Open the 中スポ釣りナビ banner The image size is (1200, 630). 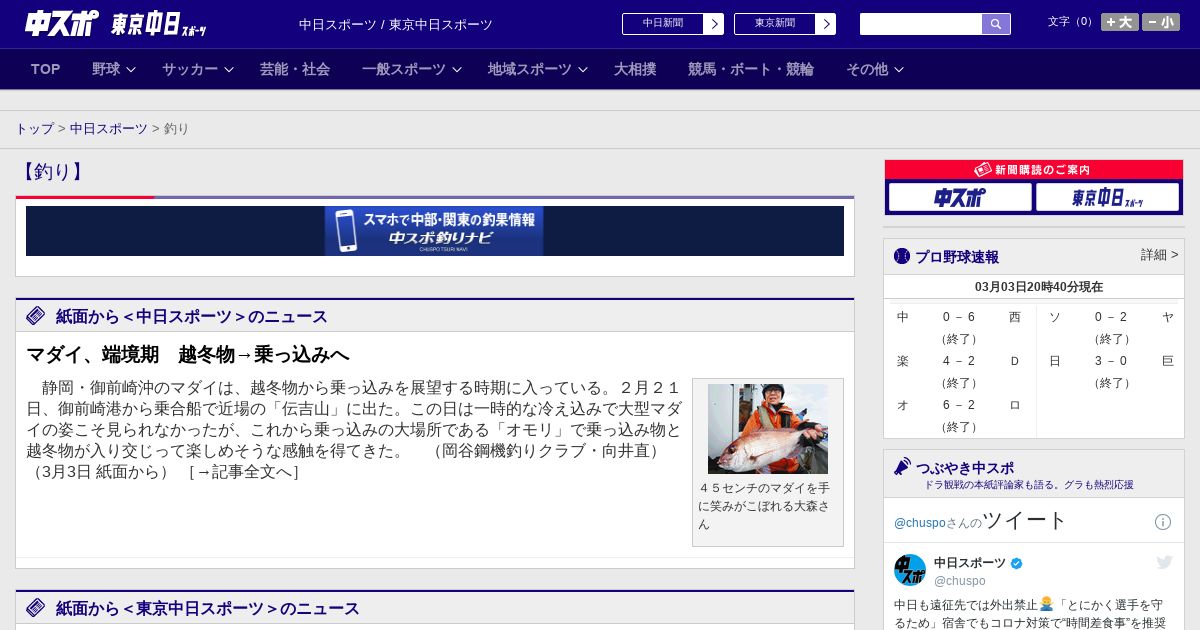434,231
